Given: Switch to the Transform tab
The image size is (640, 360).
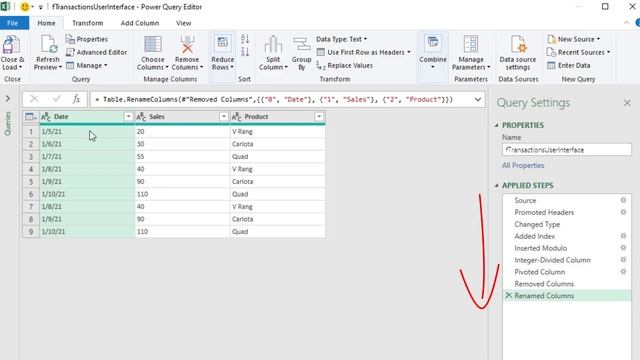Looking at the screenshot, I should click(x=88, y=23).
